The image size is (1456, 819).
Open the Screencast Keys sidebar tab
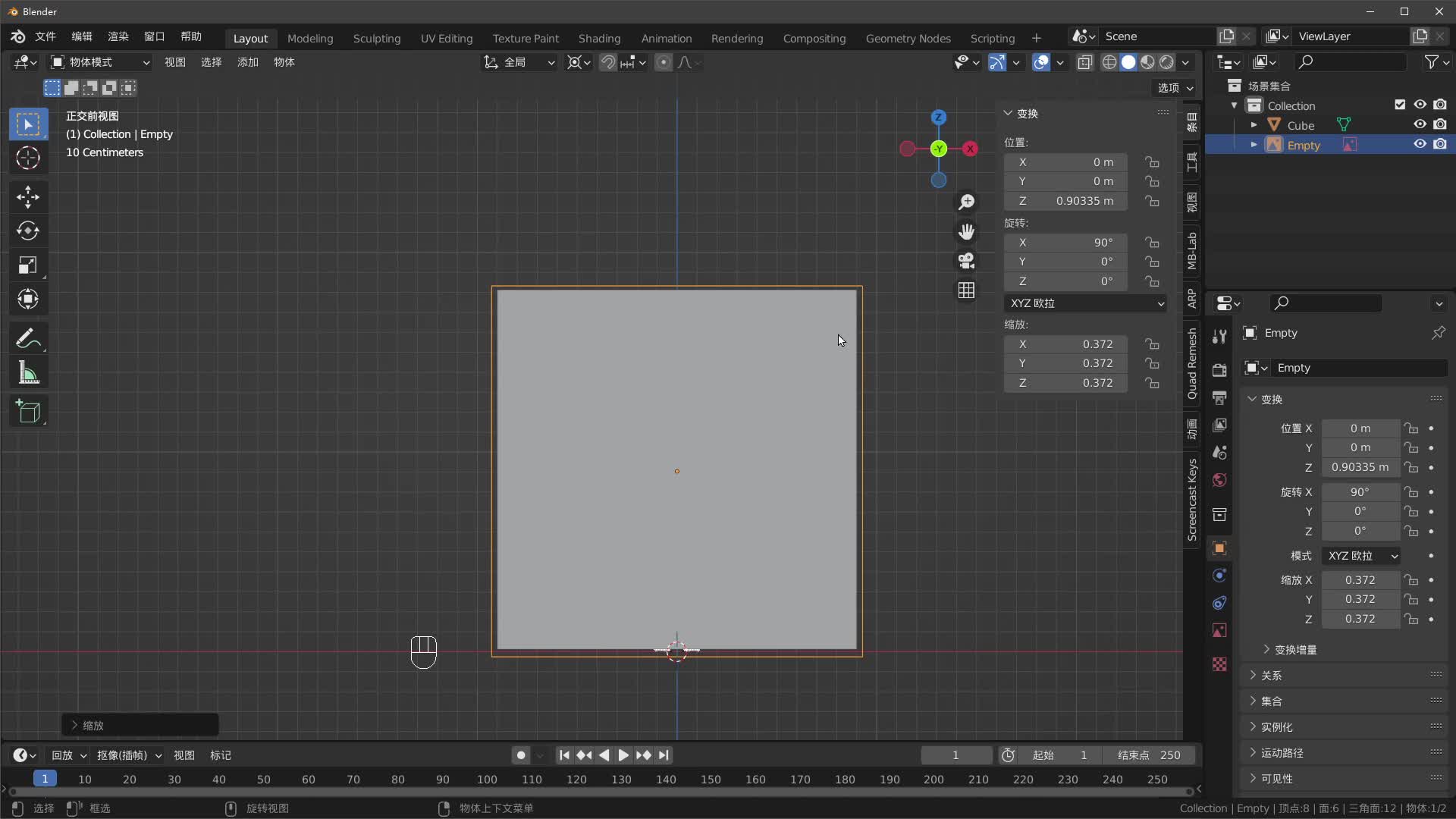pos(1191,499)
